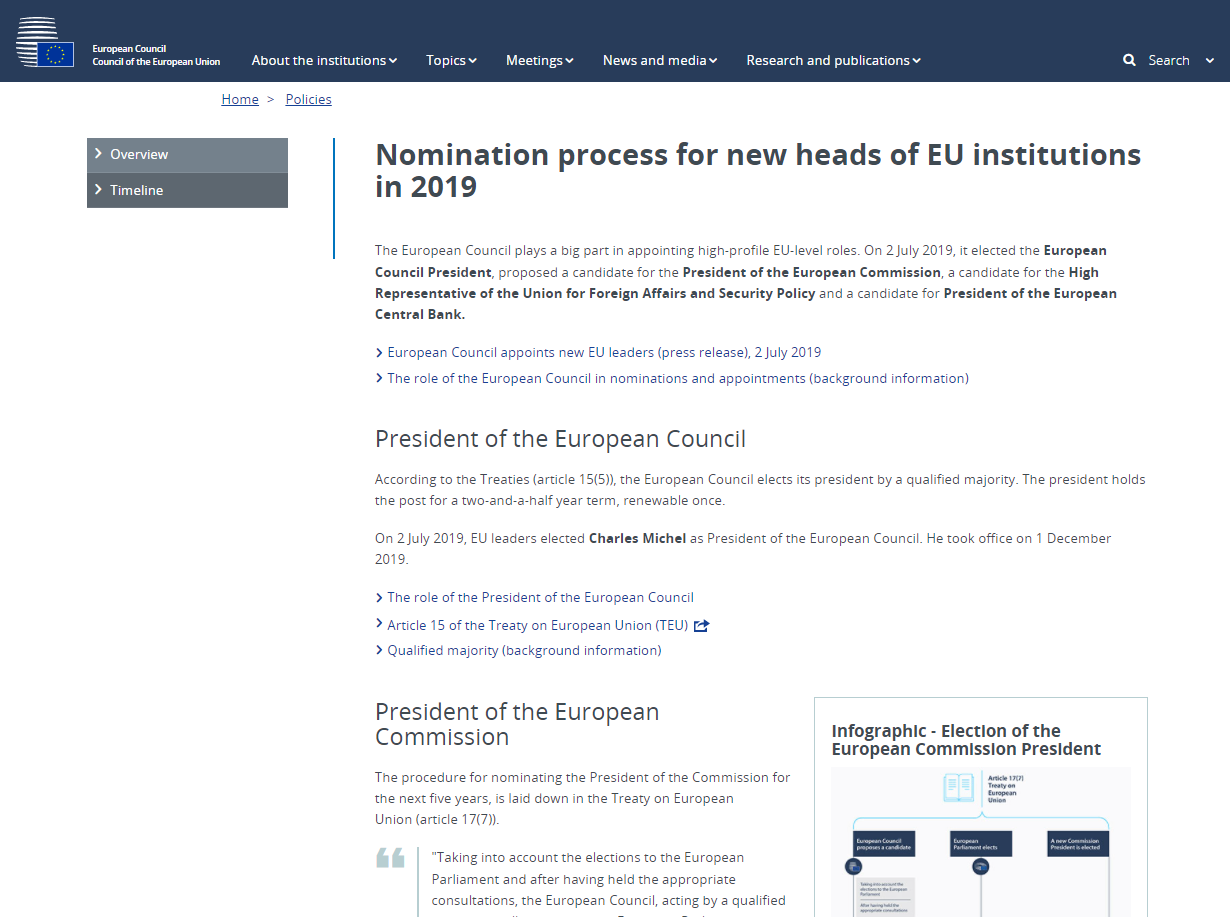Expand the Search dropdown chevron
1230x917 pixels.
tap(1210, 61)
